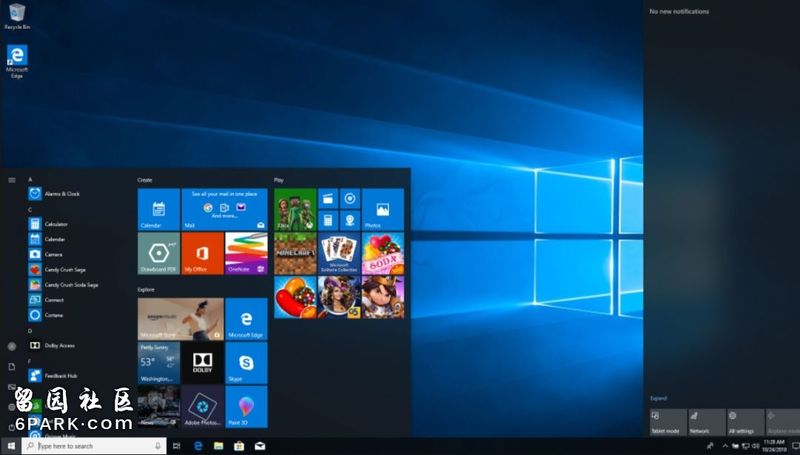
Task: Open the OneNote tile
Action: click(246, 254)
